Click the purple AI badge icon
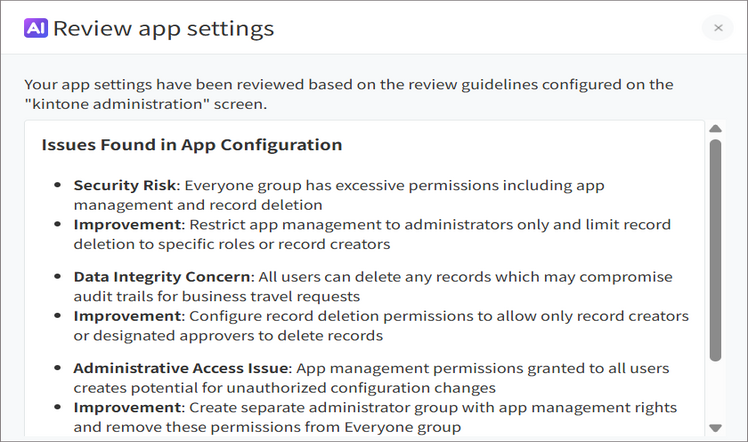Viewport: 748px width, 442px height. 36,28
